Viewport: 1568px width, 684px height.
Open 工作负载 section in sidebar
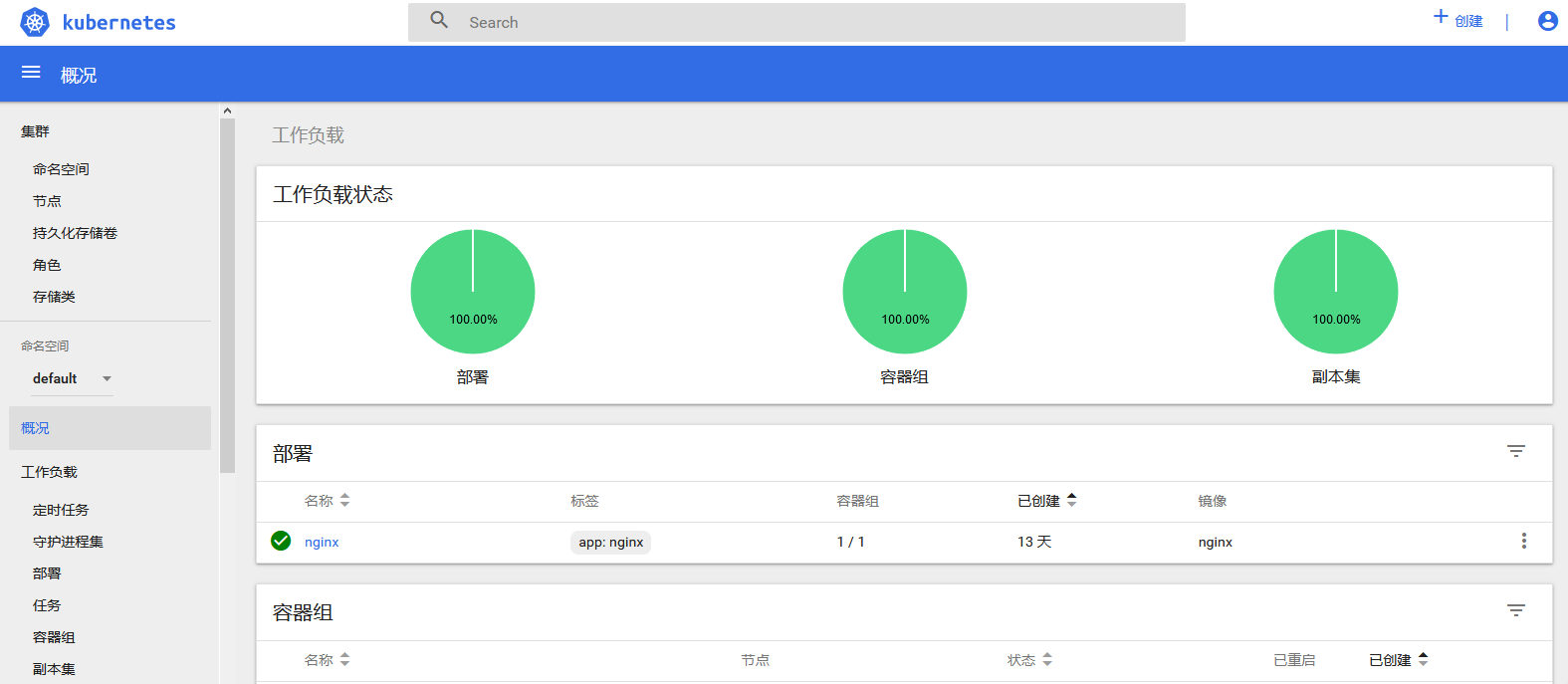tap(49, 472)
